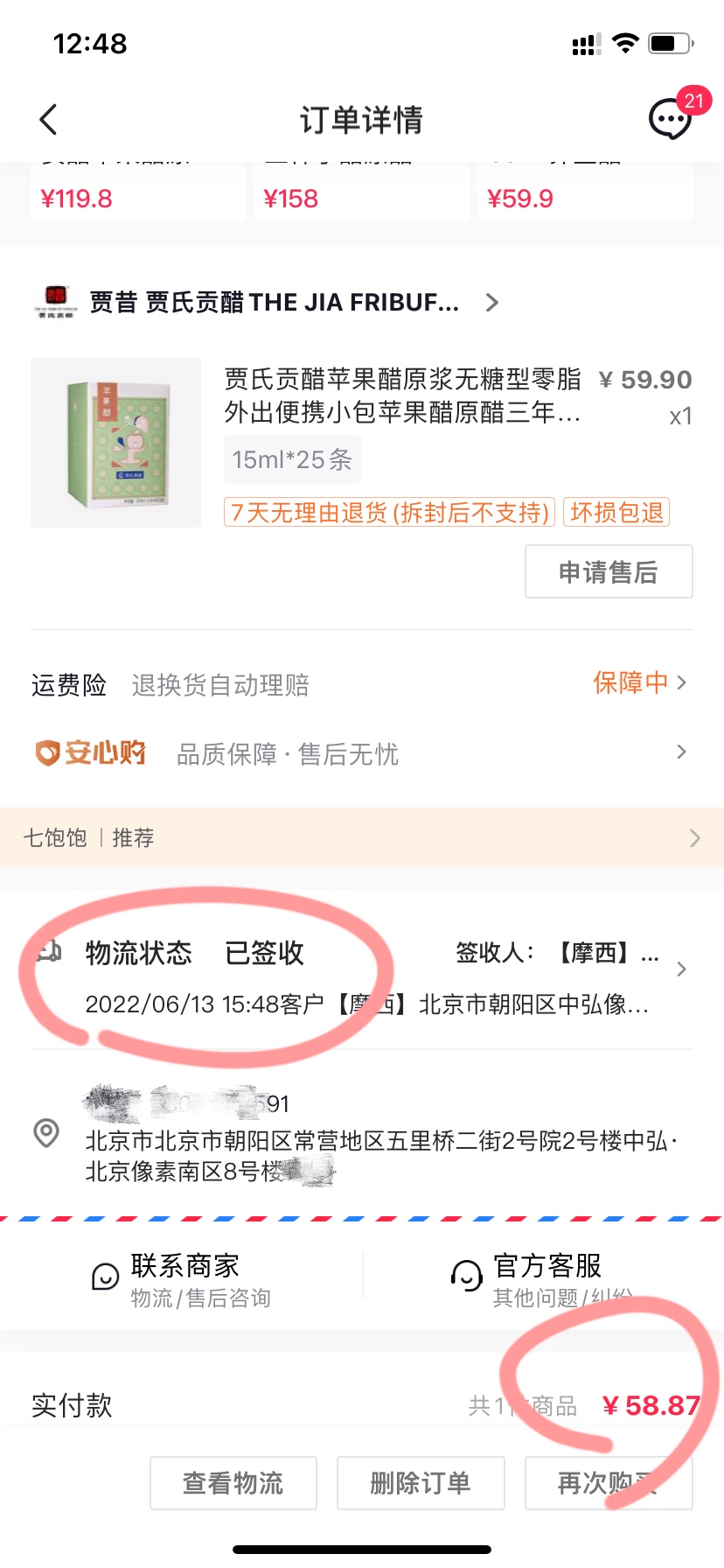Tap contact merchant chat icon
Image resolution: width=724 pixels, height=1568 pixels.
click(x=106, y=1277)
